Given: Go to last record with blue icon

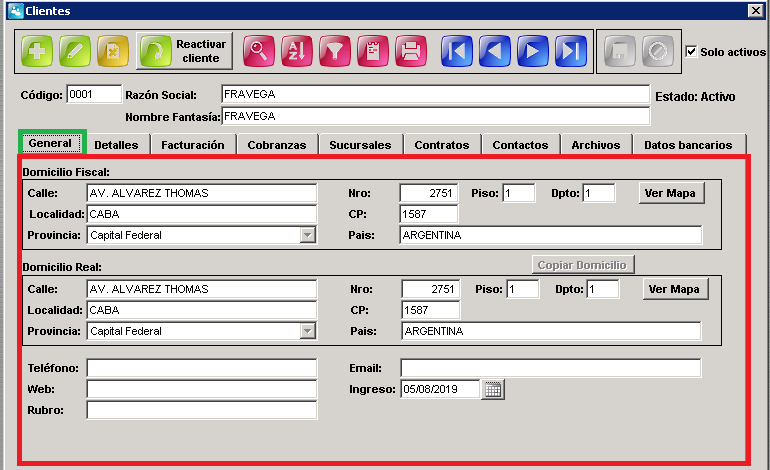Looking at the screenshot, I should [571, 51].
